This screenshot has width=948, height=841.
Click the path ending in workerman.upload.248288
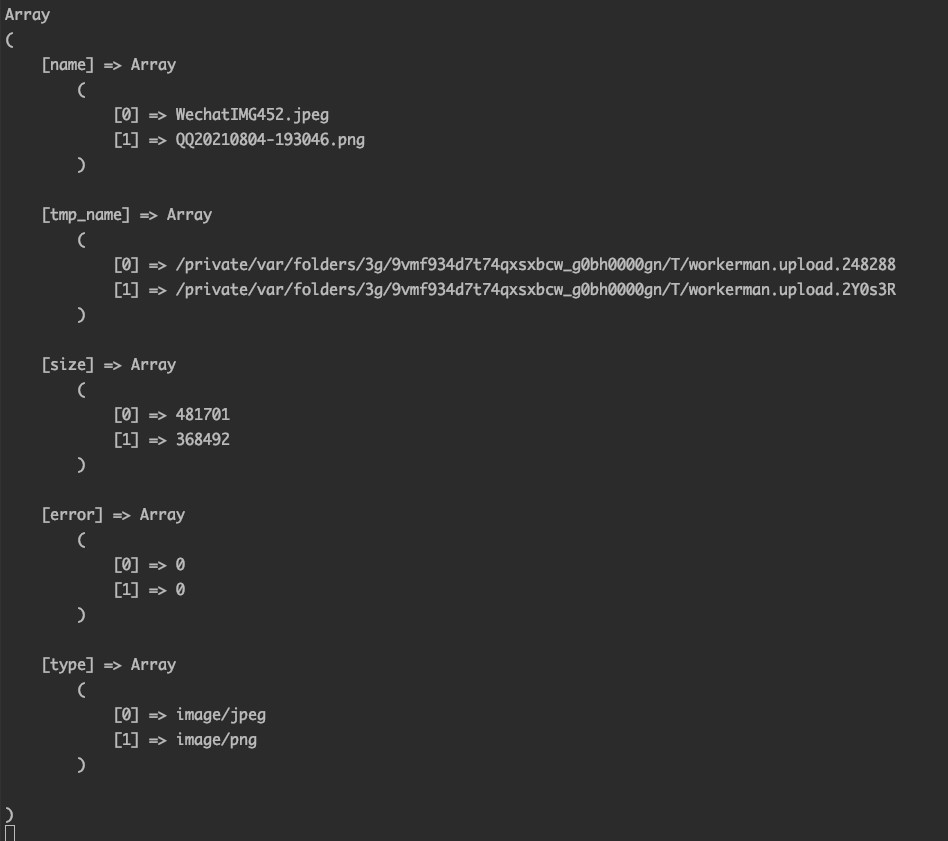pyautogui.click(x=535, y=265)
